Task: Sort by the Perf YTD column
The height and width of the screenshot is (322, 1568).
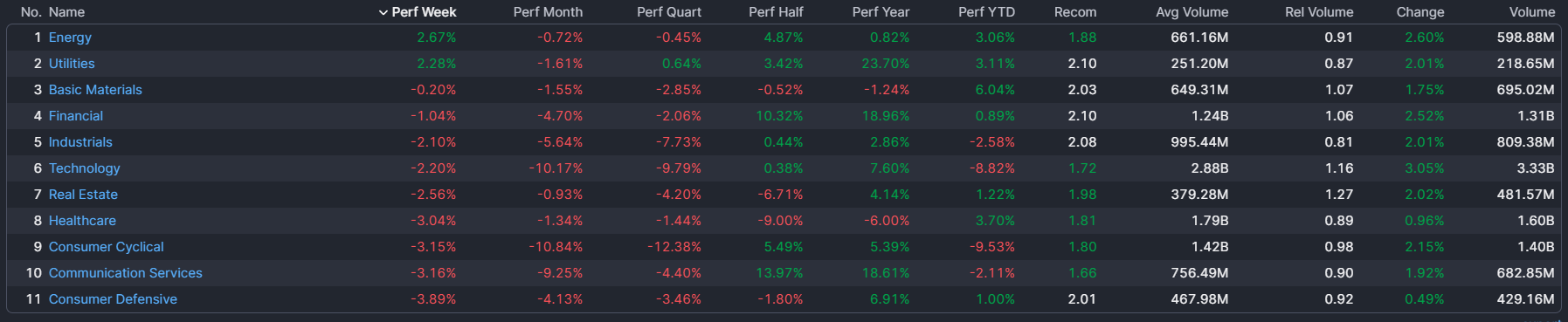Action: tap(986, 12)
